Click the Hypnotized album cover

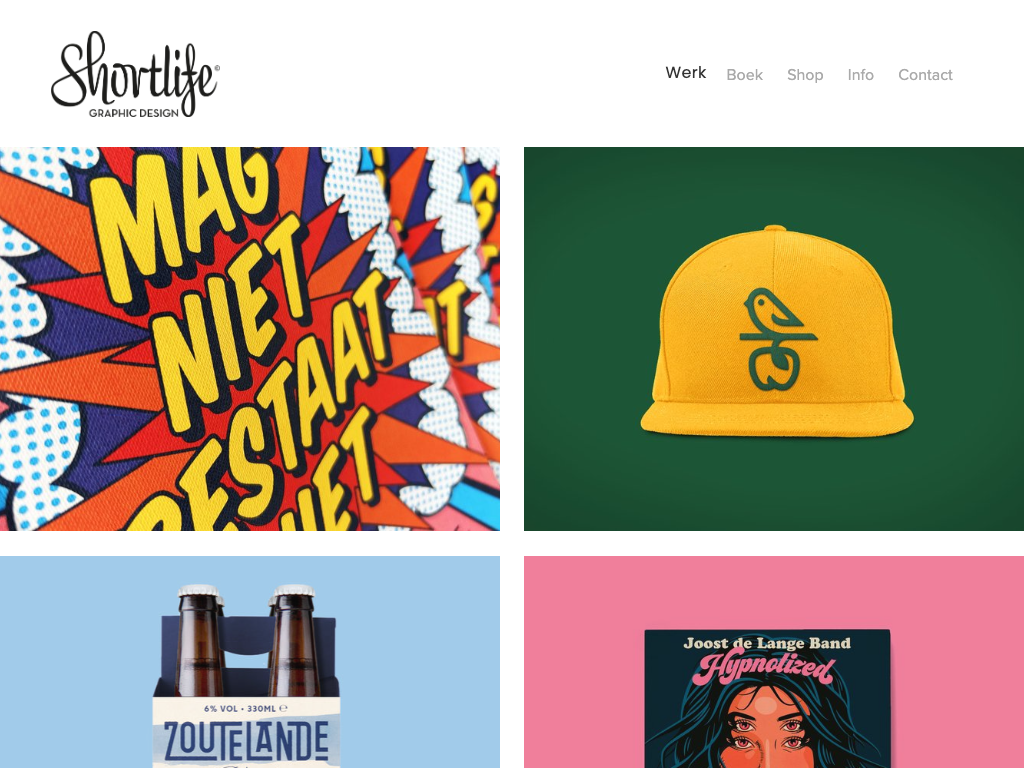tap(767, 699)
